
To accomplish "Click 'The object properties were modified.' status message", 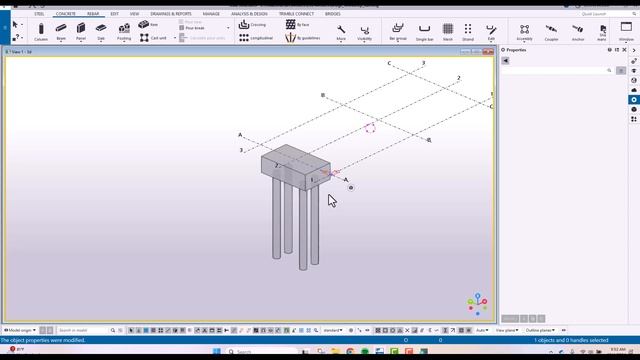I will pyautogui.click(x=43, y=340).
